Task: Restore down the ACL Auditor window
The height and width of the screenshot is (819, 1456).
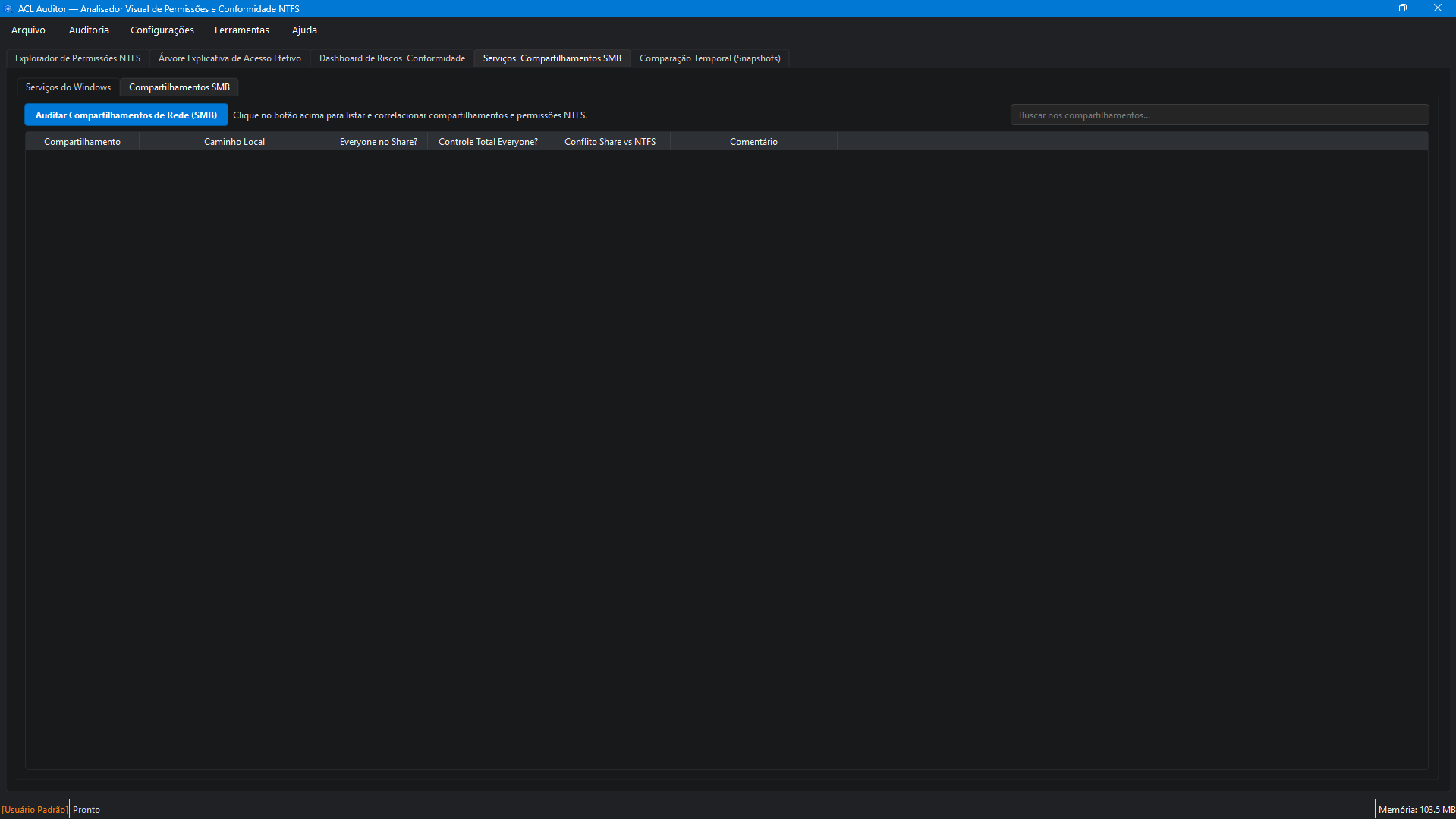Action: [1402, 8]
